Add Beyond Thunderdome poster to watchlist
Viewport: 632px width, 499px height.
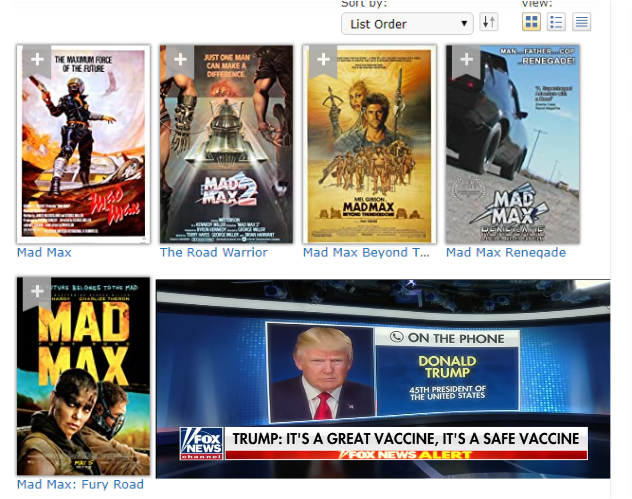point(323,60)
